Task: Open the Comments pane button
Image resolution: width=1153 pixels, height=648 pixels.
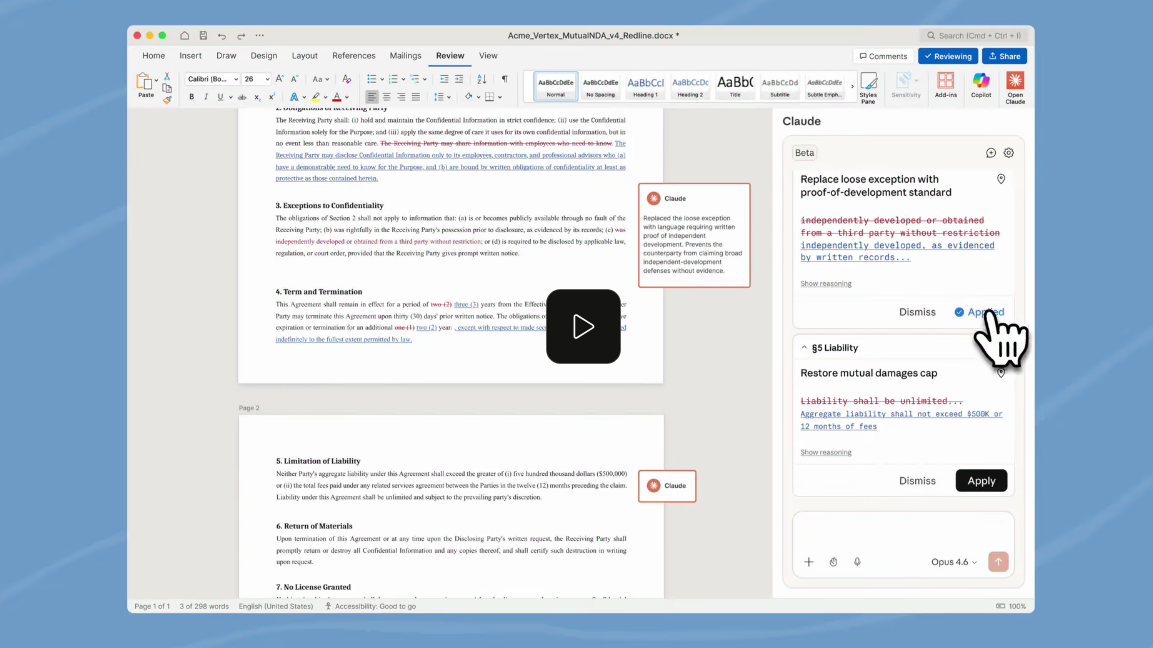Action: coord(883,56)
